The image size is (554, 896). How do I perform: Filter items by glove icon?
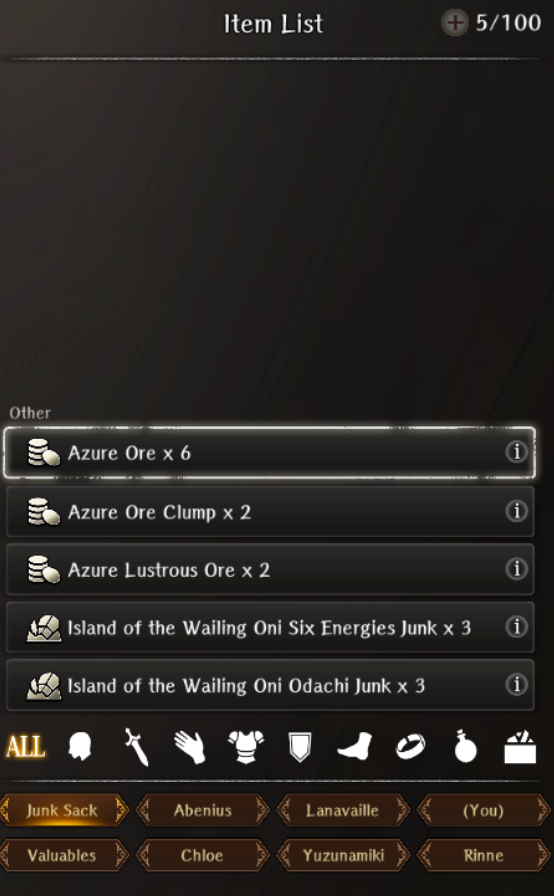point(190,747)
